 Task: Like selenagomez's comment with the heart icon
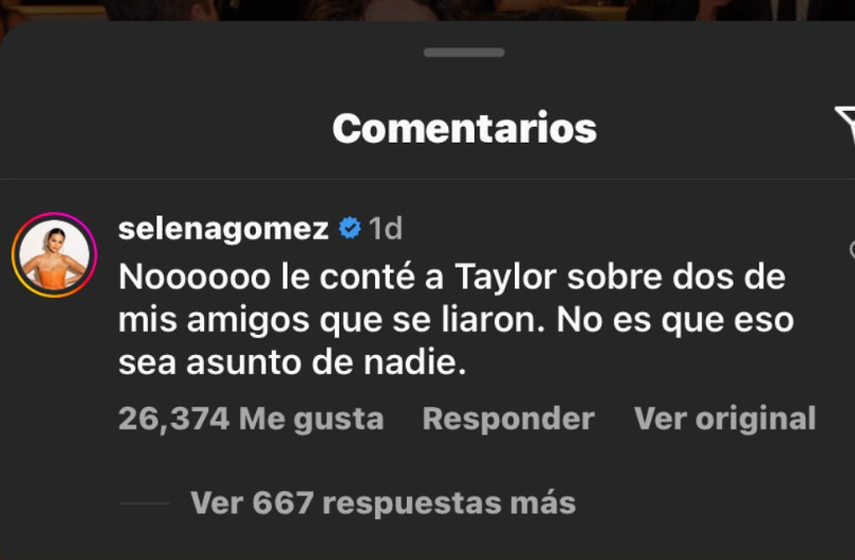(852, 250)
